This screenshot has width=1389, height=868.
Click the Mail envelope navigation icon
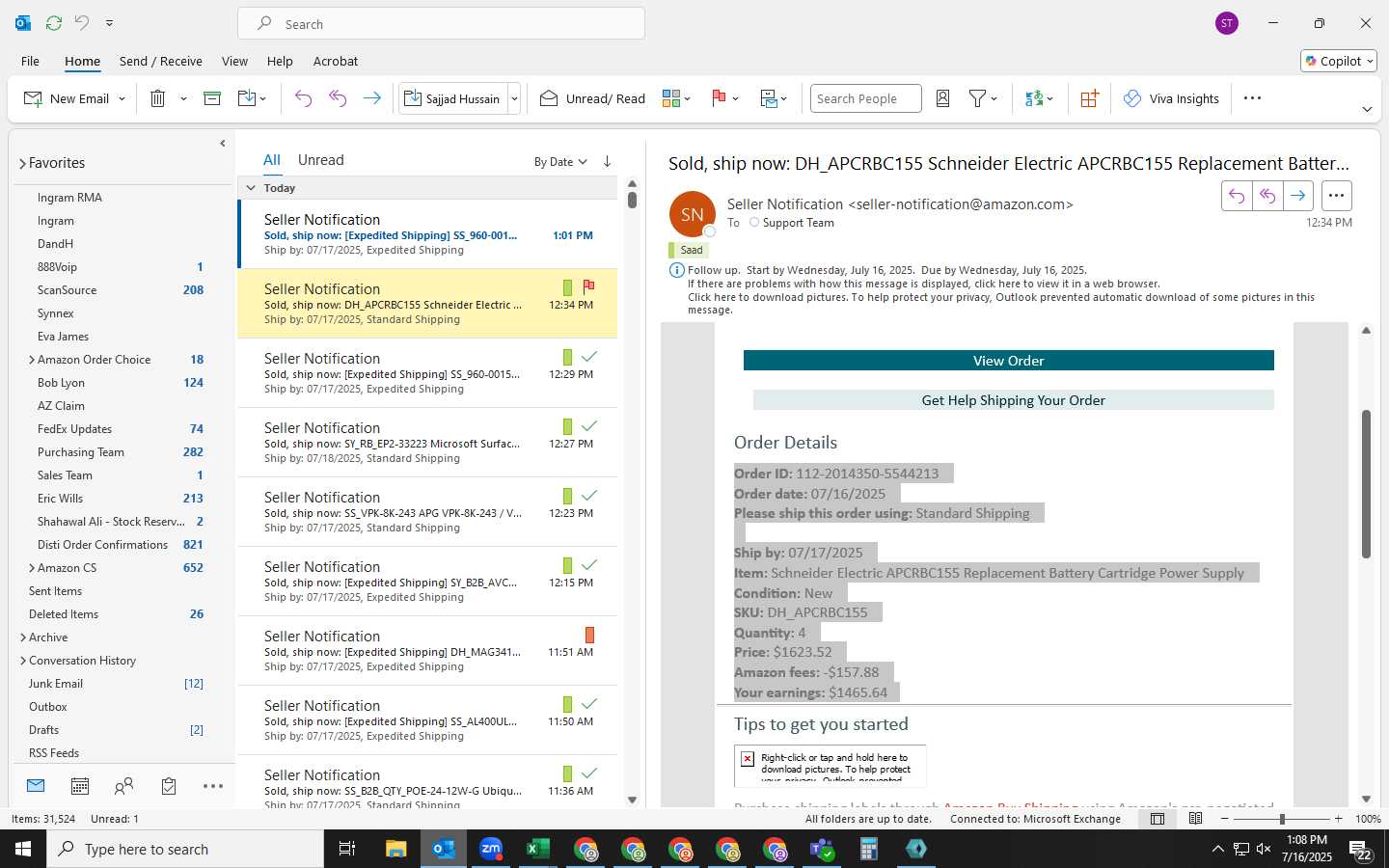(x=36, y=786)
